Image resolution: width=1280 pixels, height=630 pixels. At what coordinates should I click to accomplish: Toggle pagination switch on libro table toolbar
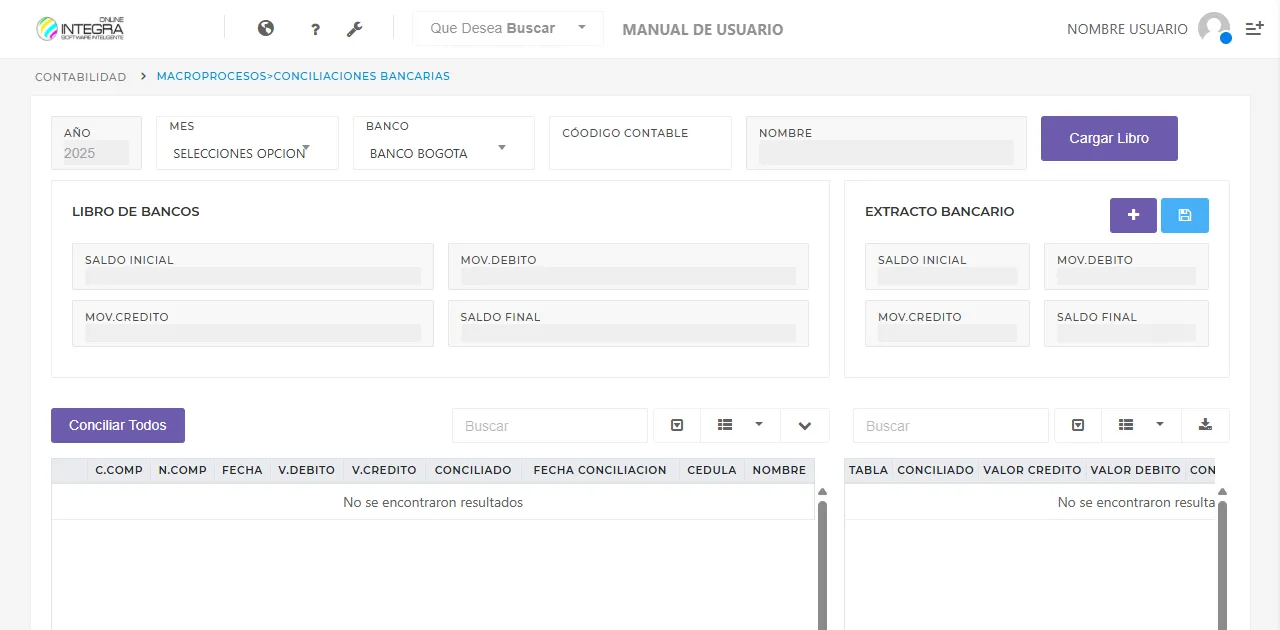[x=677, y=425]
